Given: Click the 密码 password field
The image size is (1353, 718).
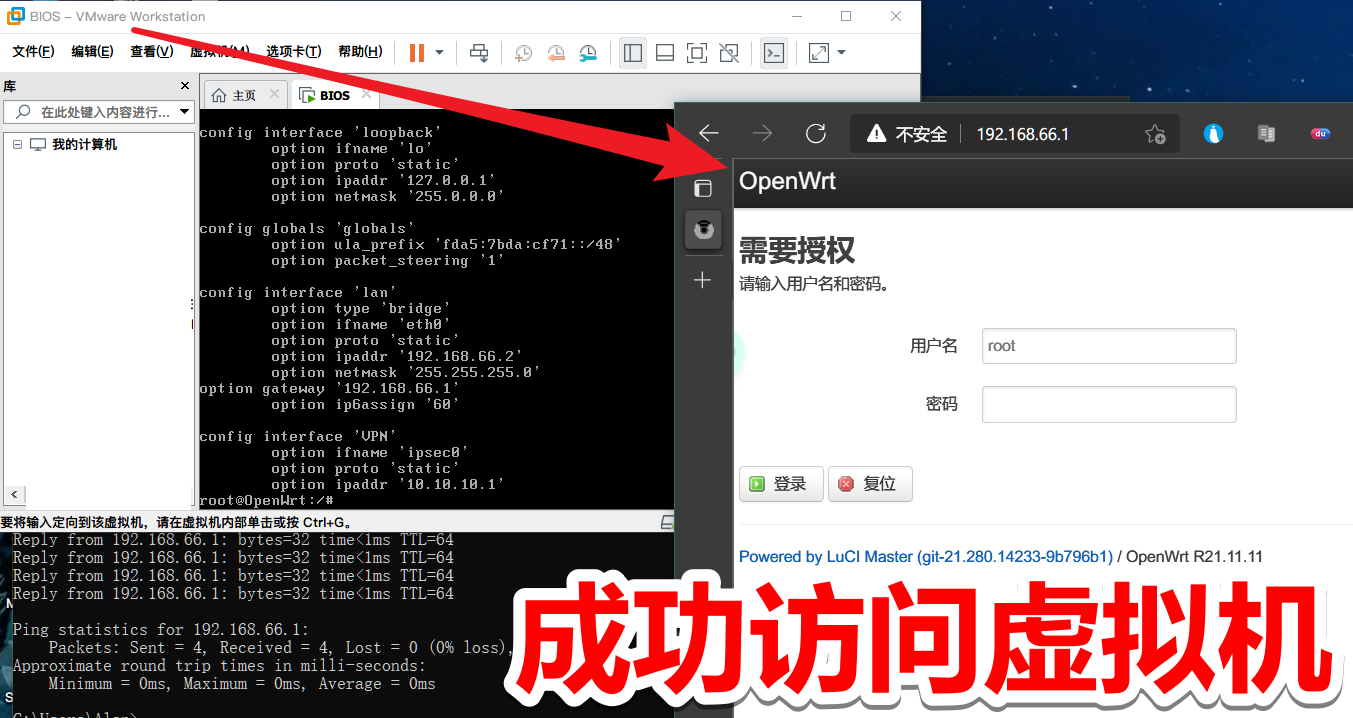Looking at the screenshot, I should (1109, 404).
